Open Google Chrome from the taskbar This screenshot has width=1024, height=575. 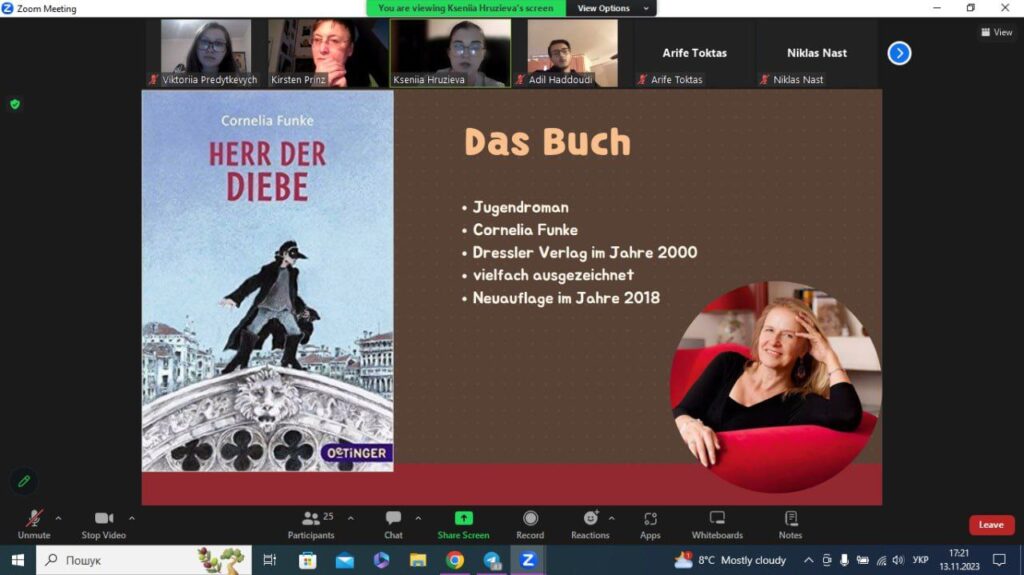pyautogui.click(x=455, y=560)
